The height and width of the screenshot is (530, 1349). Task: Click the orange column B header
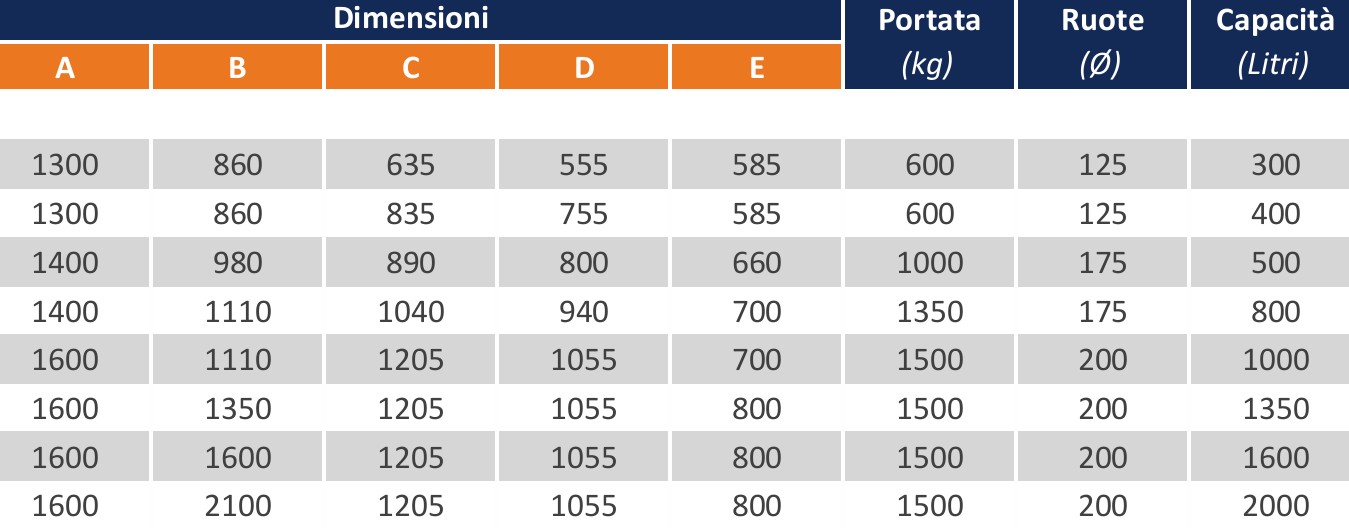coord(237,67)
